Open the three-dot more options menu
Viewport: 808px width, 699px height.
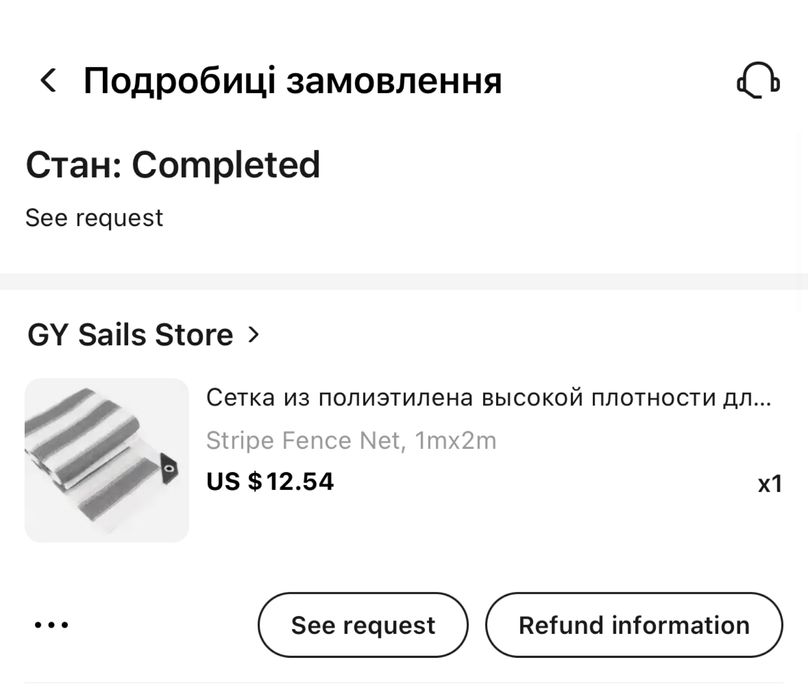(51, 625)
